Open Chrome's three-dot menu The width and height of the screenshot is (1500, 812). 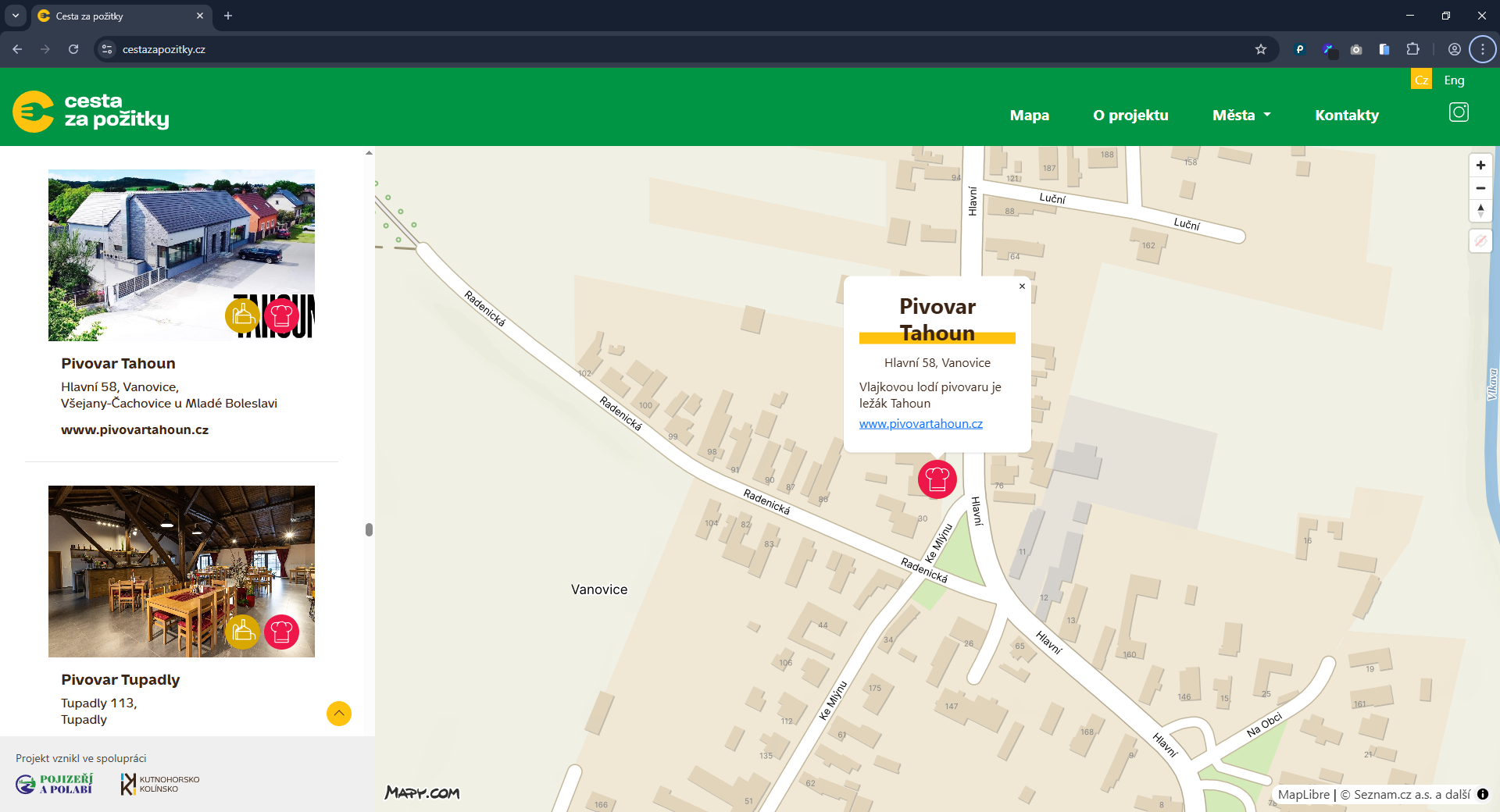click(1482, 49)
